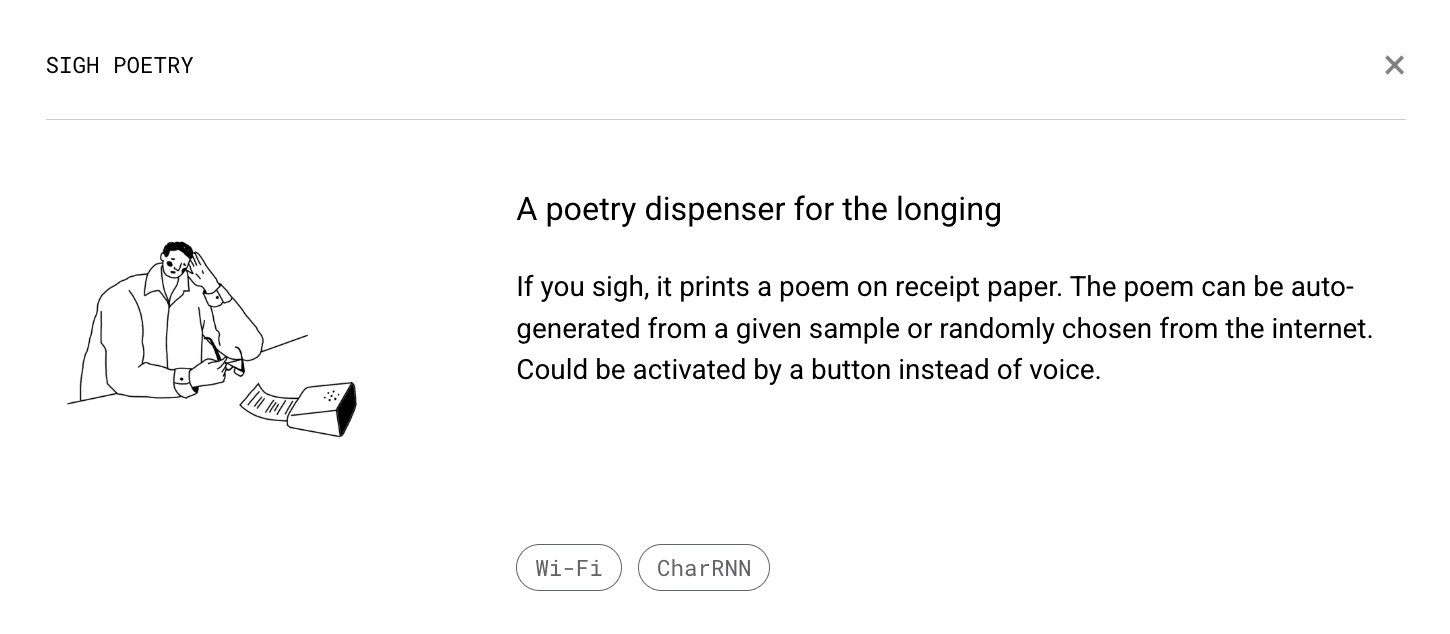The width and height of the screenshot is (1450, 634).
Task: Click the heading 'A poetry dispenser for the longing'
Action: pyautogui.click(x=759, y=209)
